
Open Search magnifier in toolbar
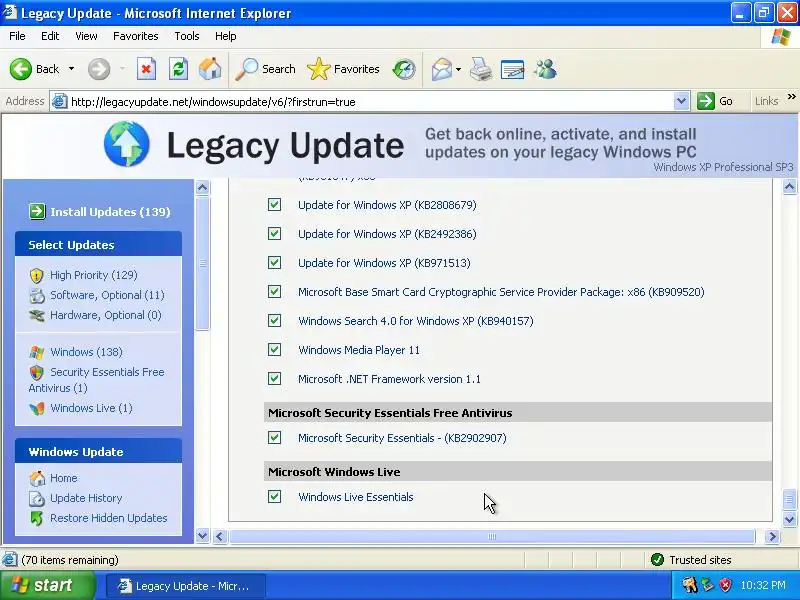pos(247,69)
